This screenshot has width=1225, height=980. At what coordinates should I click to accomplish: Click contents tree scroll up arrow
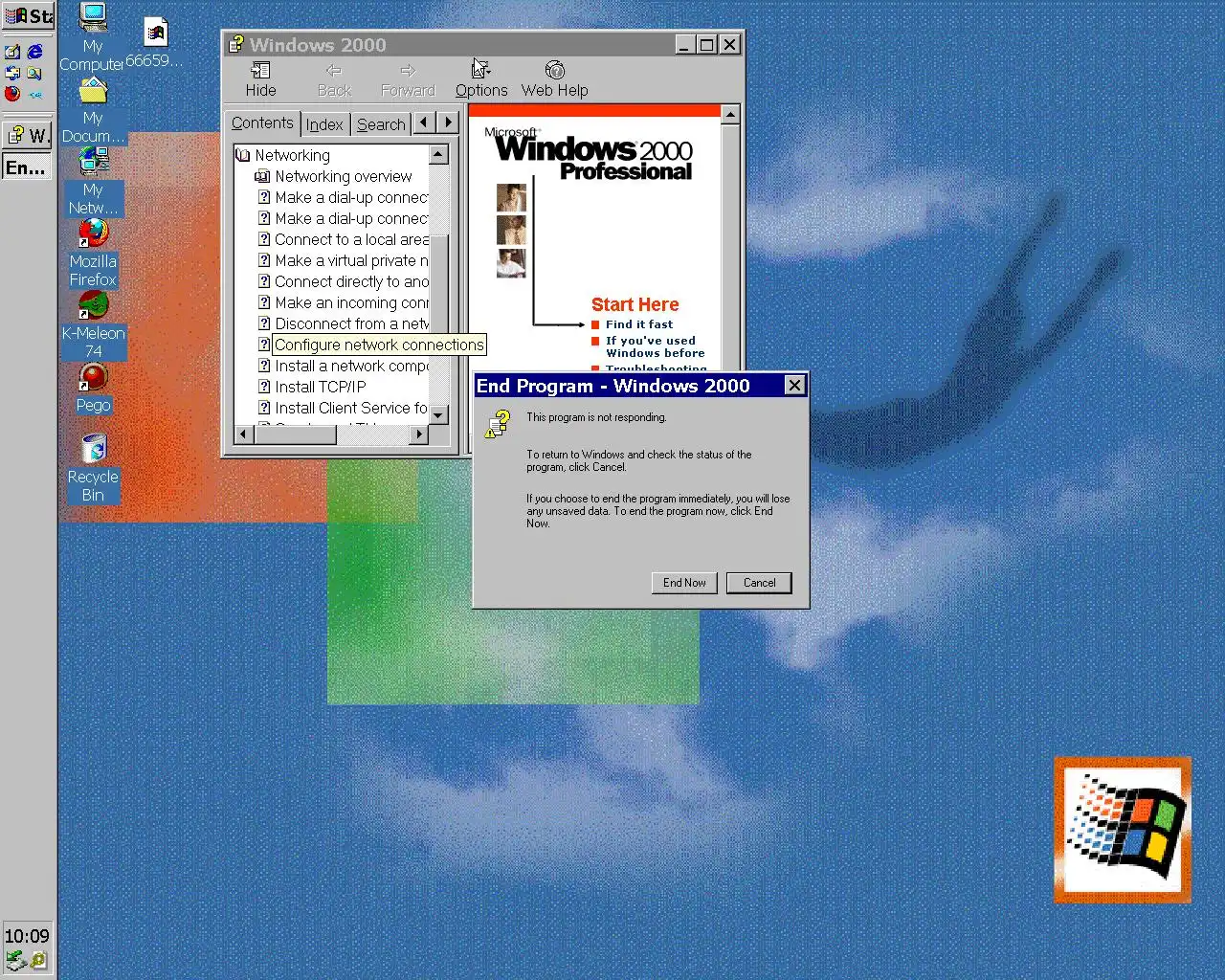pyautogui.click(x=438, y=154)
